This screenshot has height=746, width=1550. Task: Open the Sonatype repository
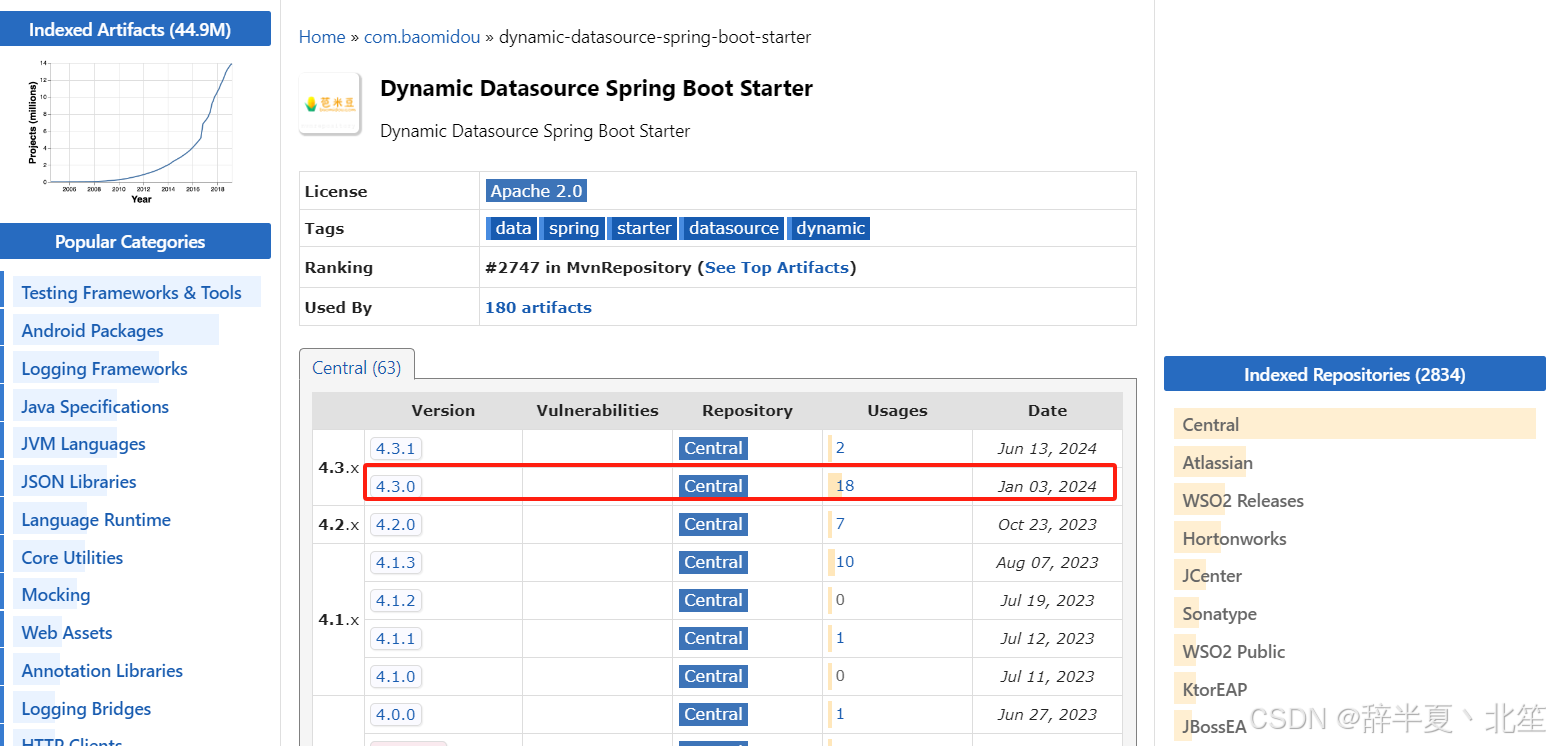click(1219, 614)
